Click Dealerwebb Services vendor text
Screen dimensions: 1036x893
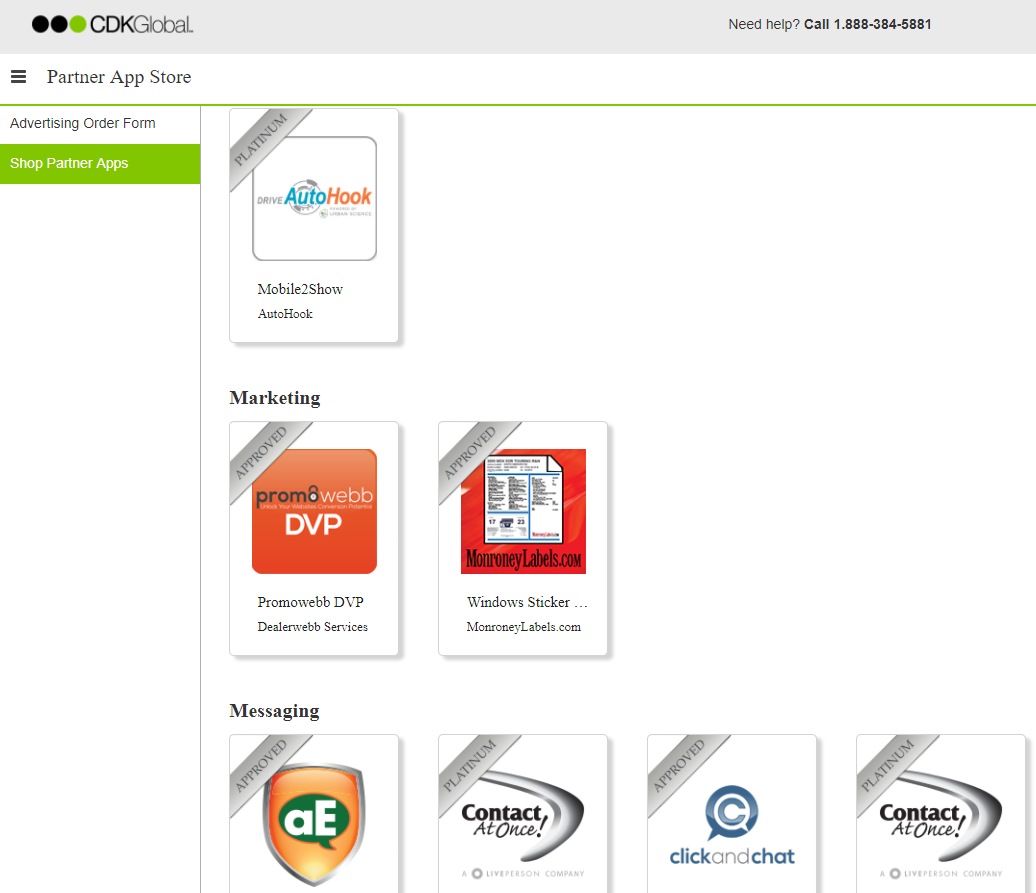coord(313,627)
